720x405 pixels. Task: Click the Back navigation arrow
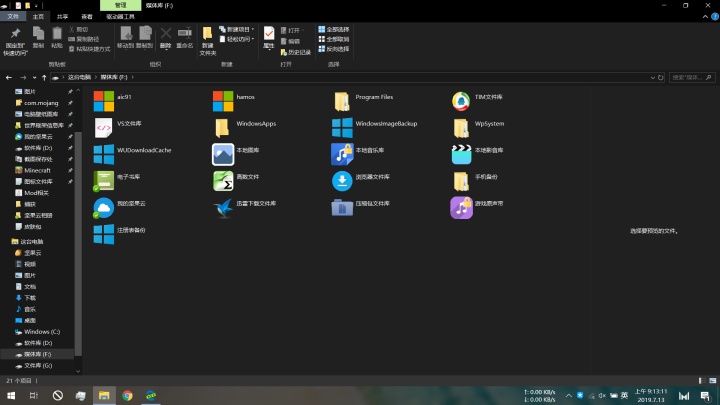click(x=9, y=78)
